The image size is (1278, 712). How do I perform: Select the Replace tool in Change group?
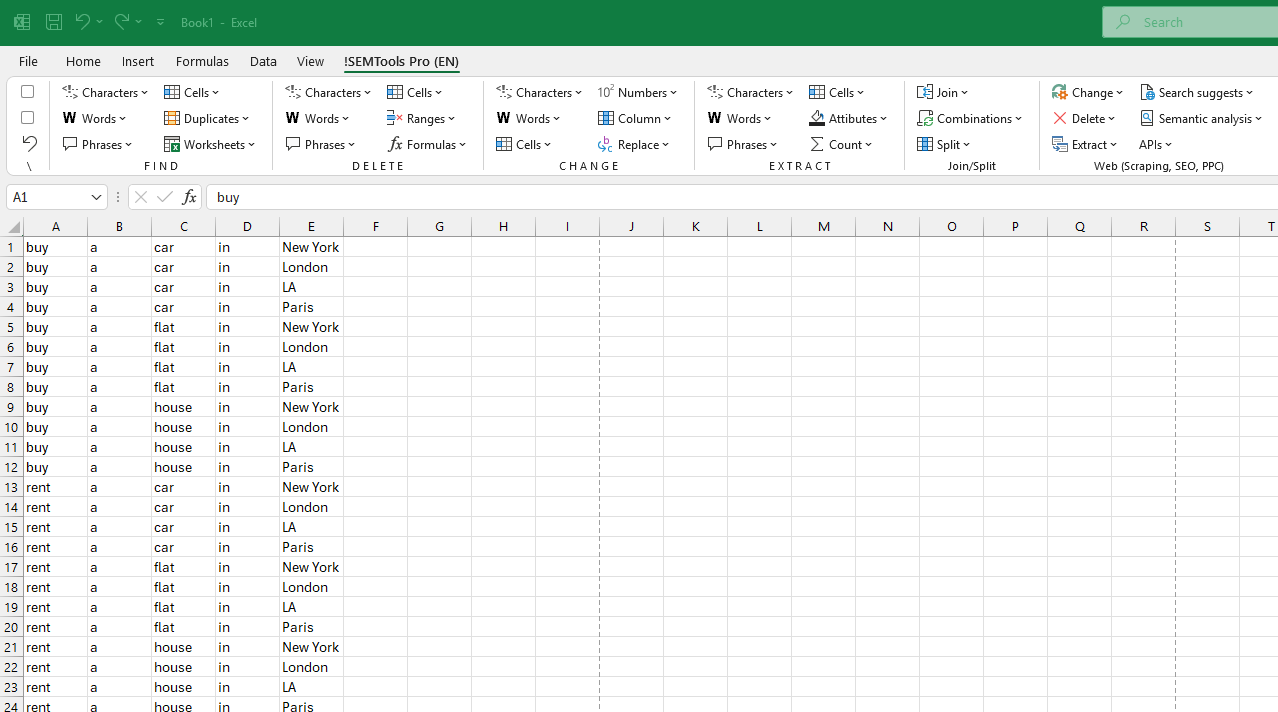point(635,144)
